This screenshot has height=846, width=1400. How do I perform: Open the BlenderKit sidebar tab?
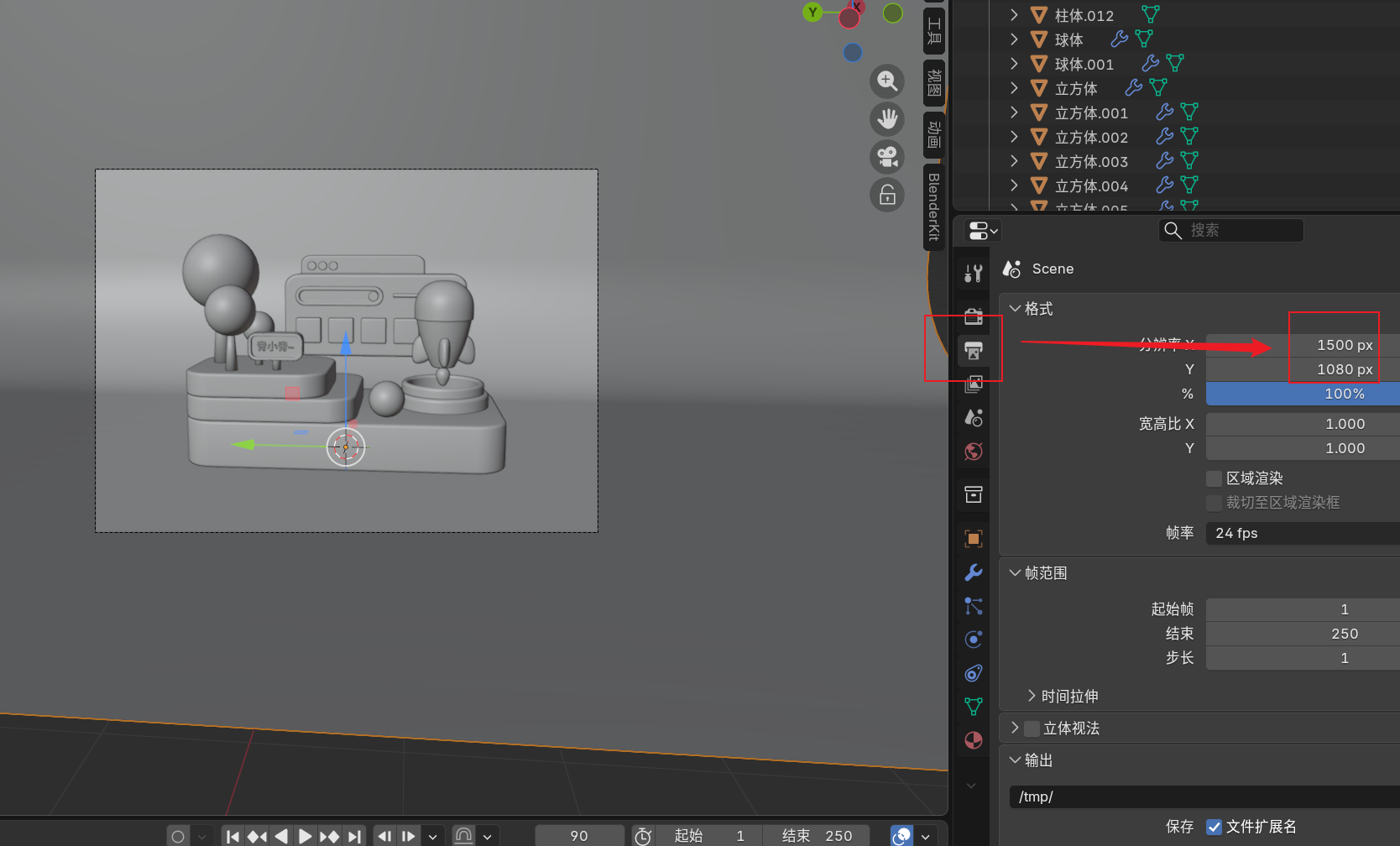pos(933,206)
